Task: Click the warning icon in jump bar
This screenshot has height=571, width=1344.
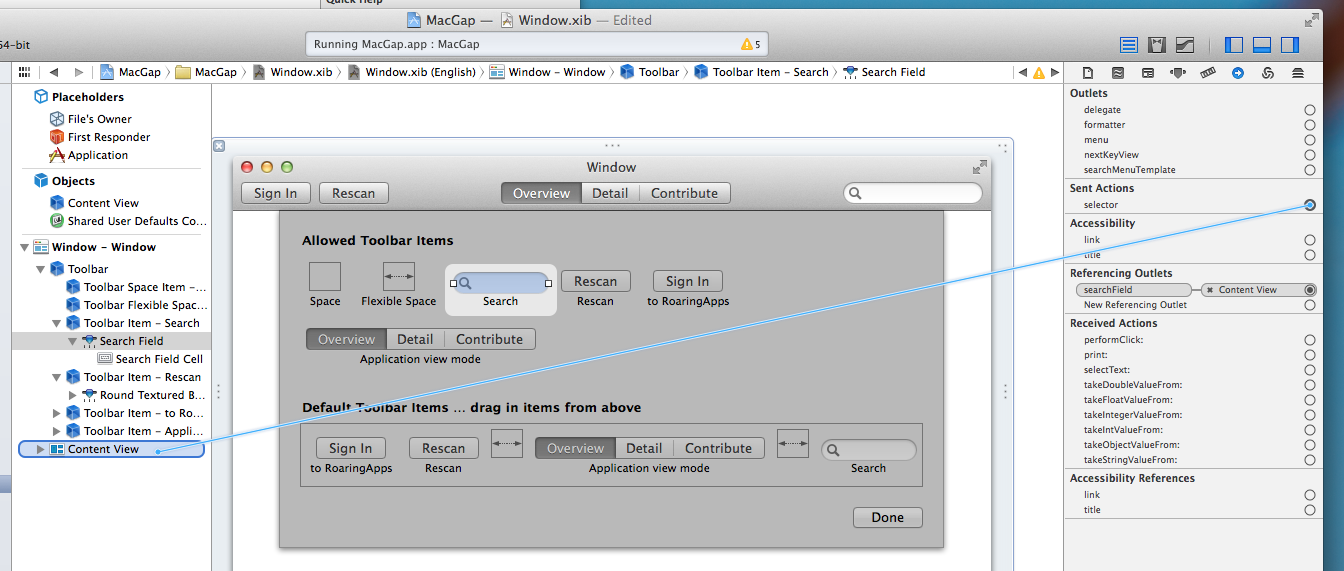Action: [1038, 72]
